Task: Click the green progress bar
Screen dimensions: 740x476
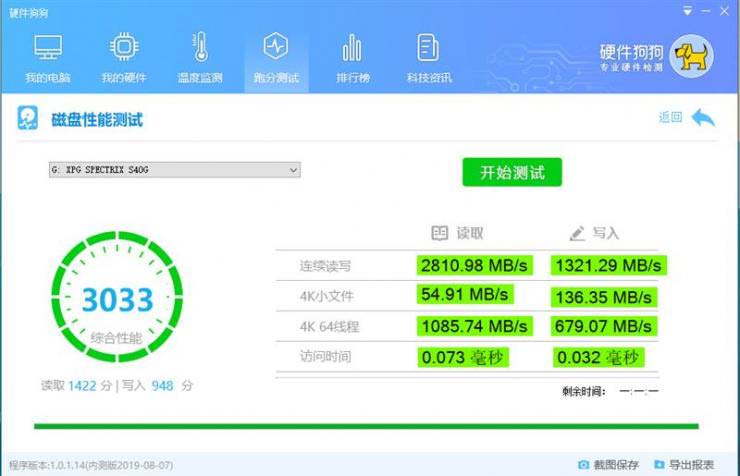Action: pyautogui.click(x=366, y=426)
